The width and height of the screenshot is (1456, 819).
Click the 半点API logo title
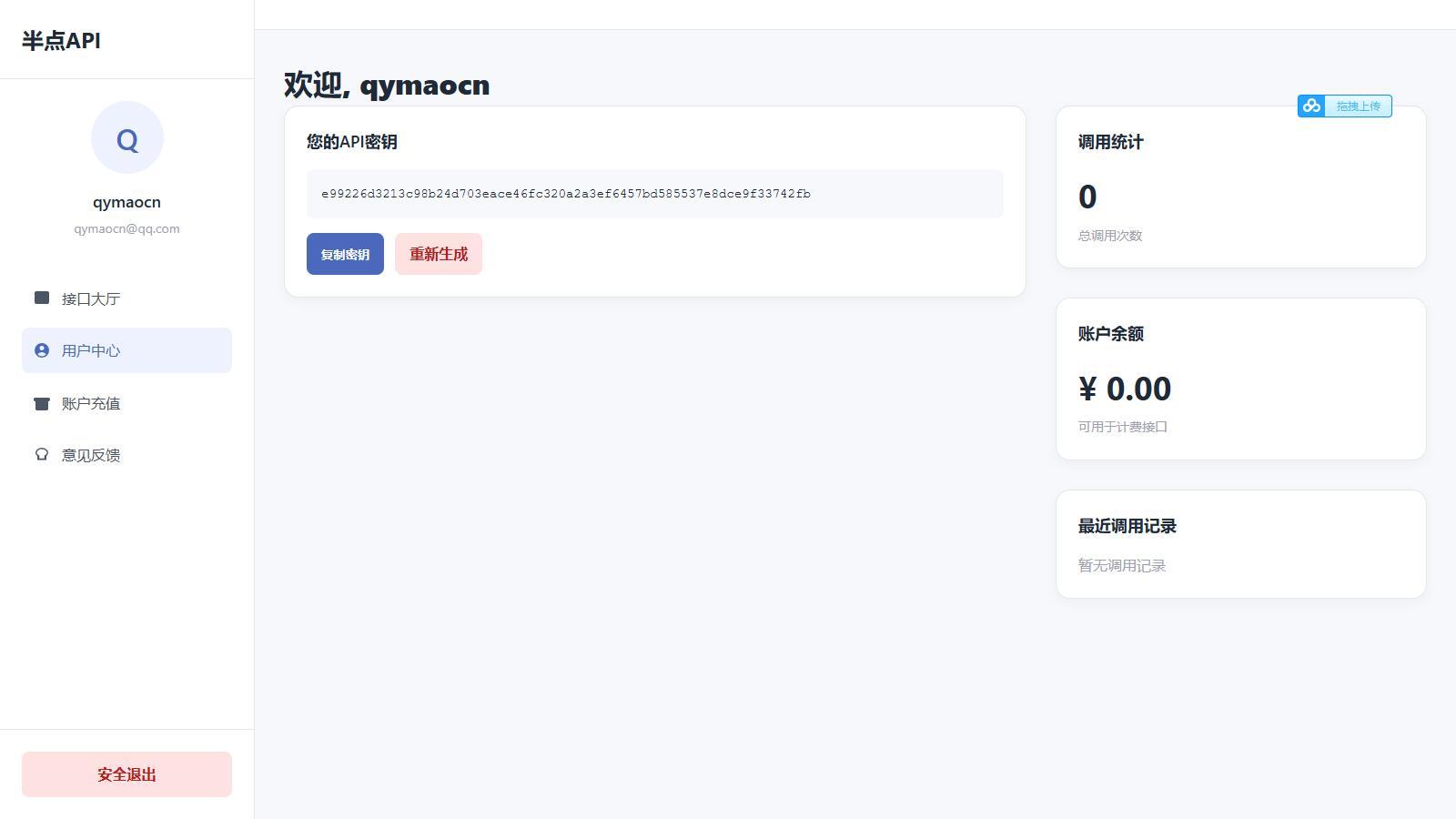point(61,40)
